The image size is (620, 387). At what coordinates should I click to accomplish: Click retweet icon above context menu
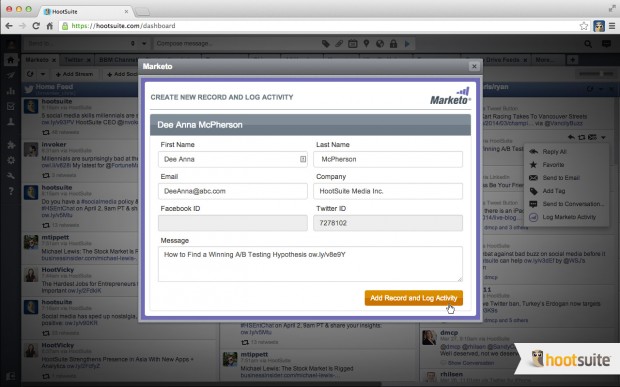coord(582,137)
